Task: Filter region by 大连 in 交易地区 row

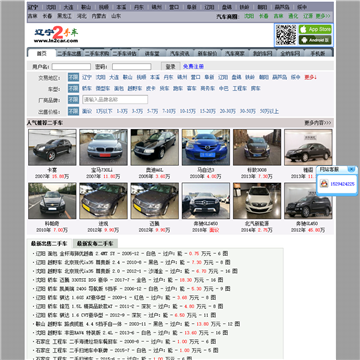Action: [x=114, y=77]
